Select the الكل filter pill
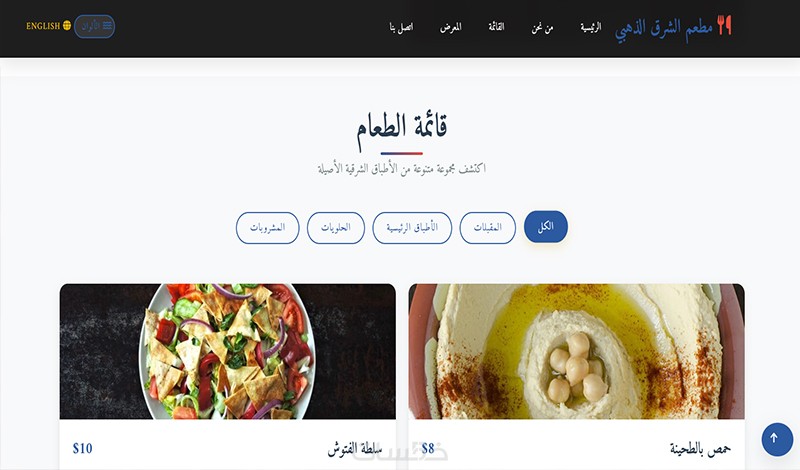 tap(545, 227)
